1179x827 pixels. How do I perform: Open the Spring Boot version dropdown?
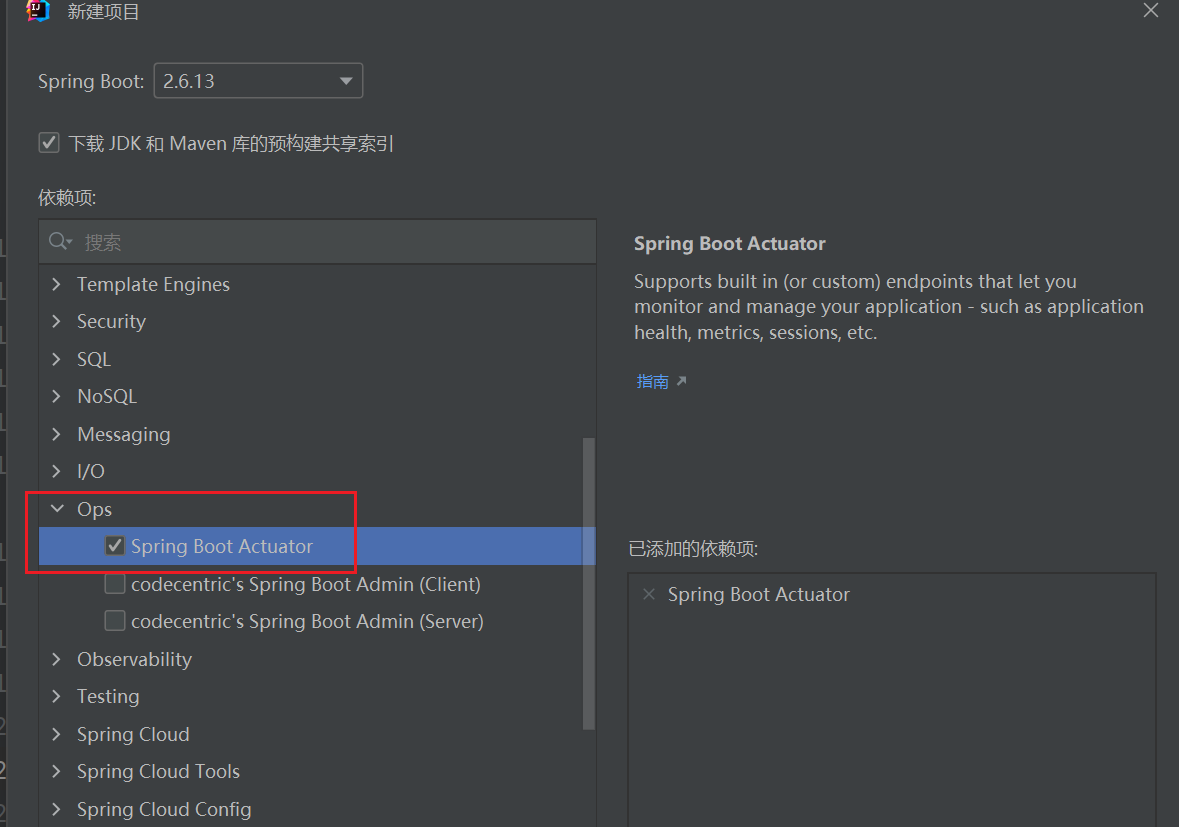(258, 80)
